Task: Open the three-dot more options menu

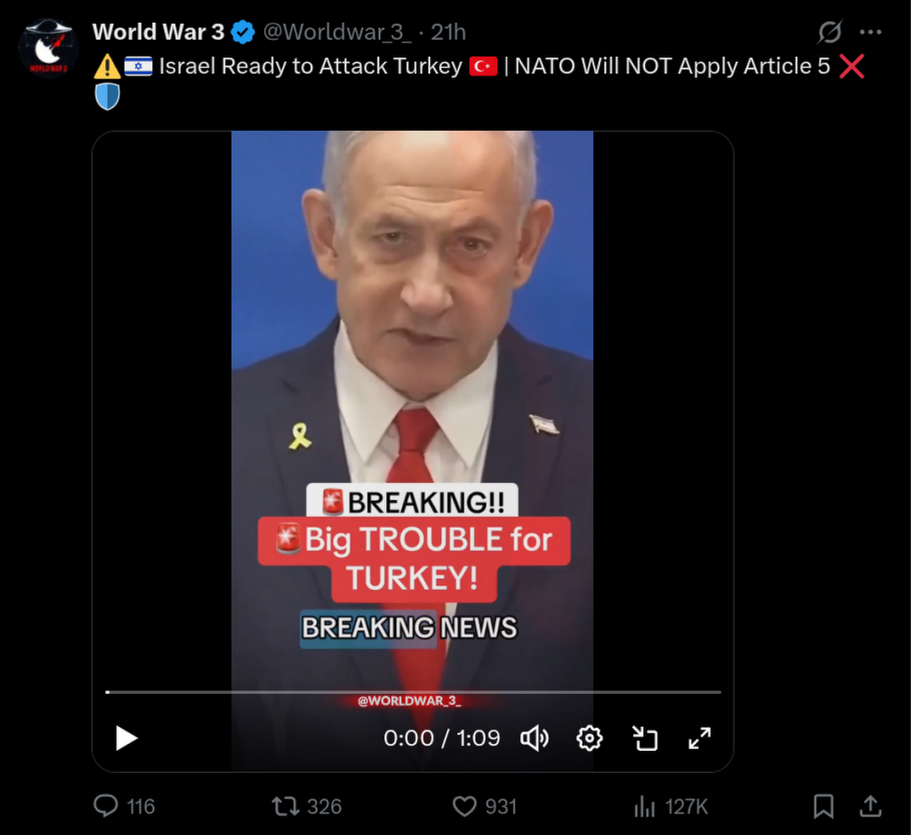Action: [870, 32]
